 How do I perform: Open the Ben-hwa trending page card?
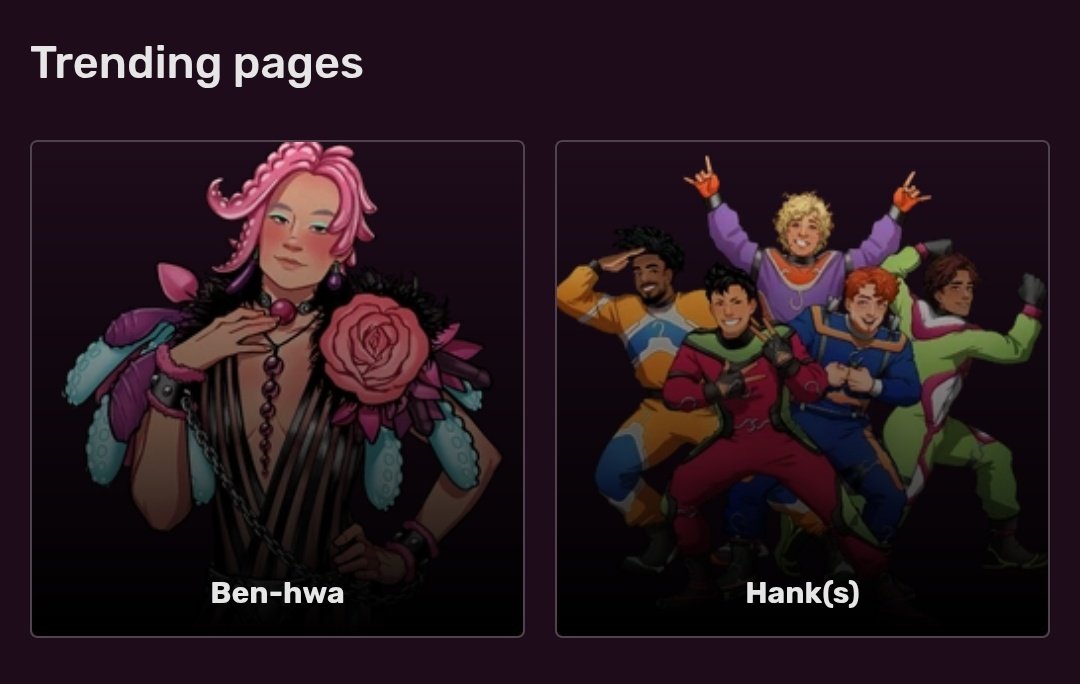coord(277,388)
